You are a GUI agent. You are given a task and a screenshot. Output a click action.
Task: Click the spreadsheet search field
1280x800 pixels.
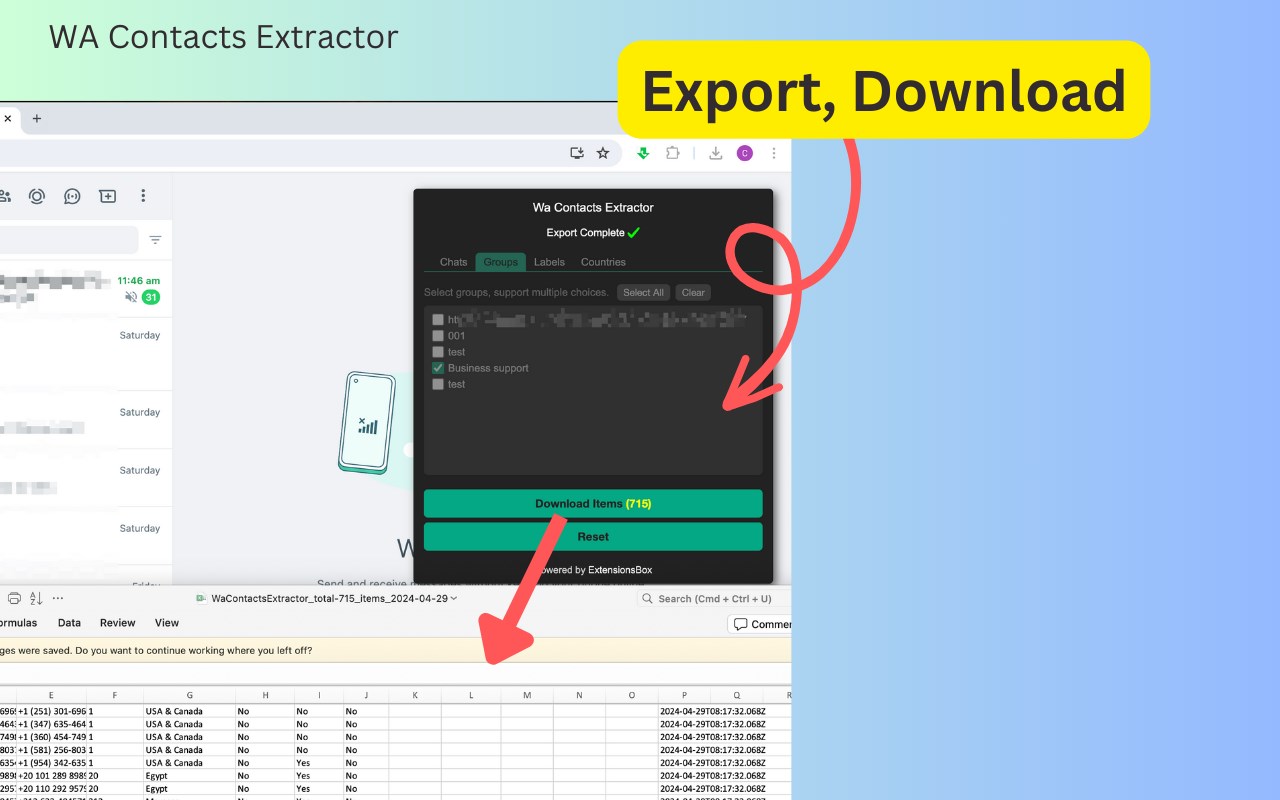712,598
